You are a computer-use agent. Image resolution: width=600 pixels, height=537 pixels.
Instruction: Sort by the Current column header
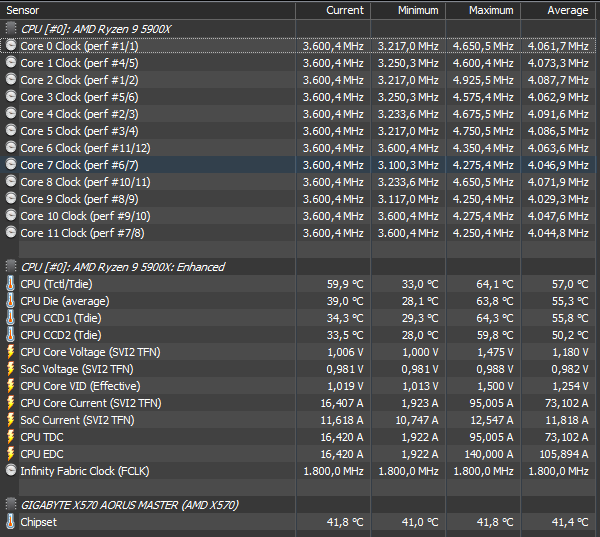coord(333,10)
